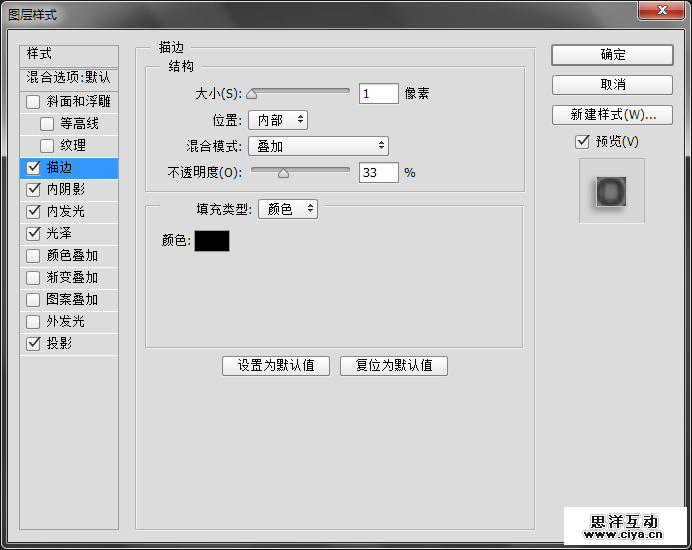The image size is (692, 550).
Task: Open the 填充类型 dropdown showing 颜色
Action: 288,209
